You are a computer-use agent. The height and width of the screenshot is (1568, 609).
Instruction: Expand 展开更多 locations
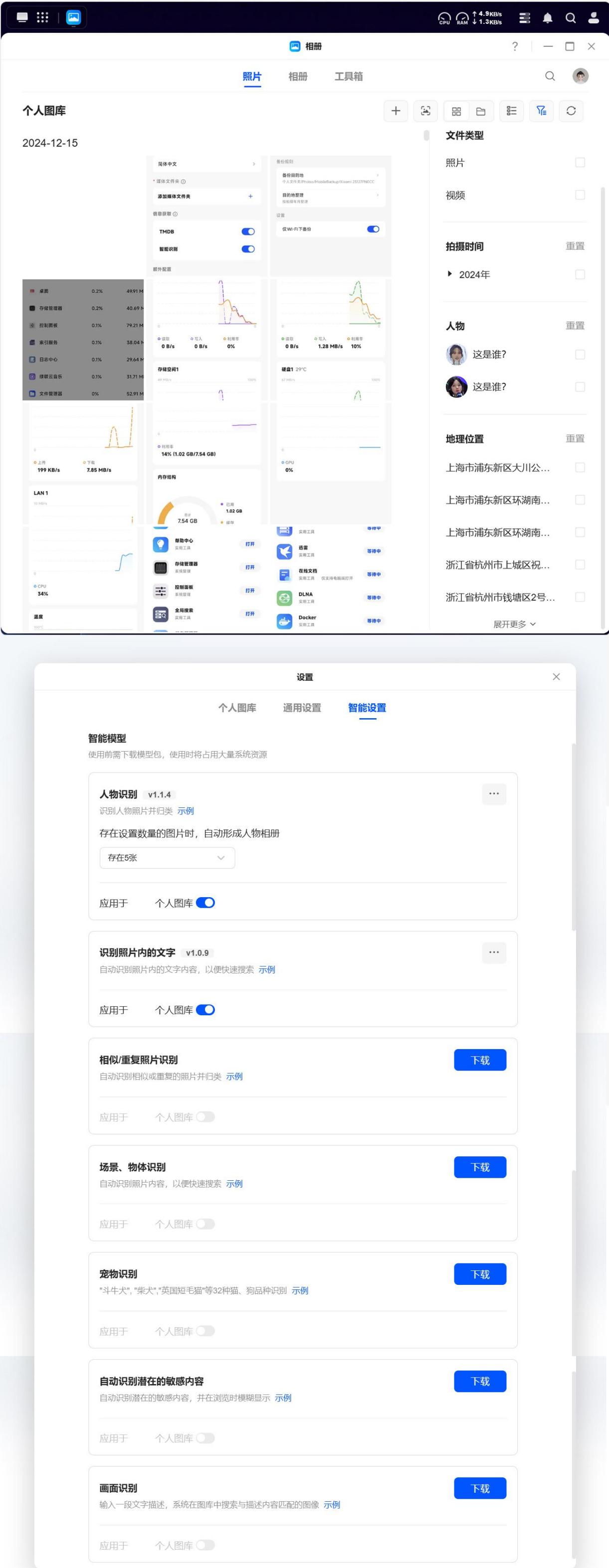[x=514, y=624]
